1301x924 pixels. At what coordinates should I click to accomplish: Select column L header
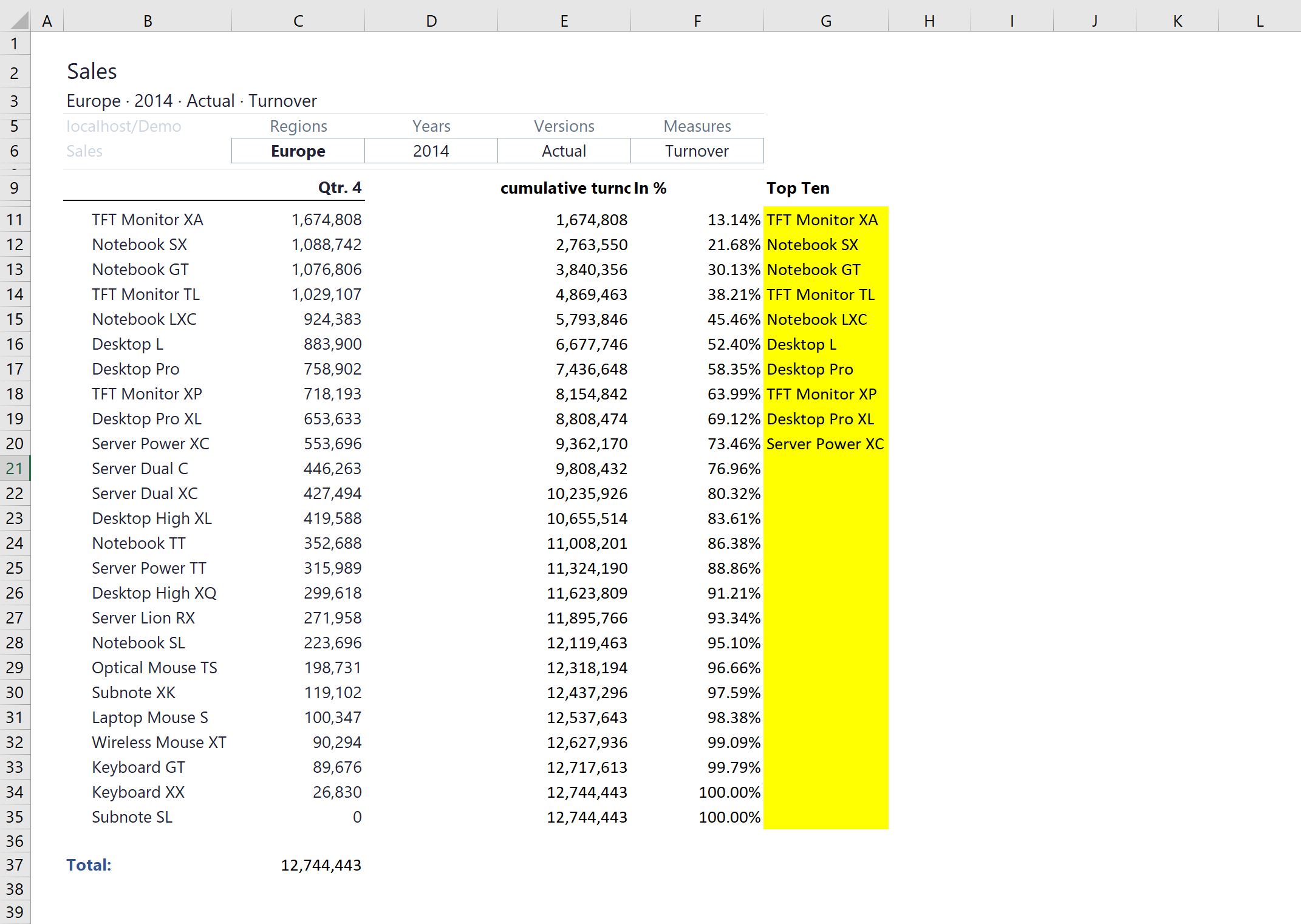coord(1260,21)
